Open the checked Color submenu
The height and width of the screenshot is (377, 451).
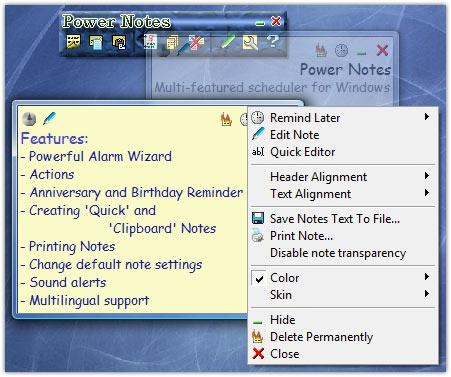pyautogui.click(x=343, y=278)
